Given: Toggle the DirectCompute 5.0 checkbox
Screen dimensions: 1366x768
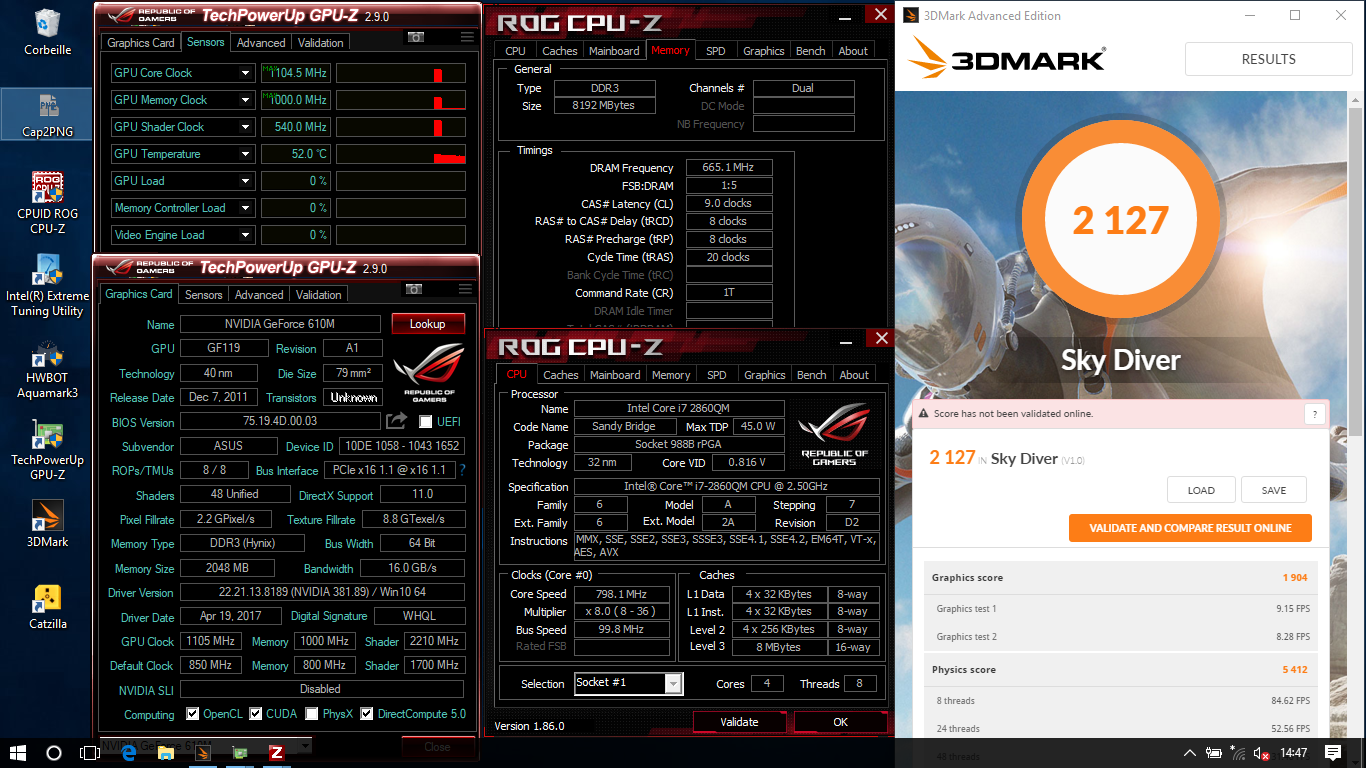Looking at the screenshot, I should [367, 714].
